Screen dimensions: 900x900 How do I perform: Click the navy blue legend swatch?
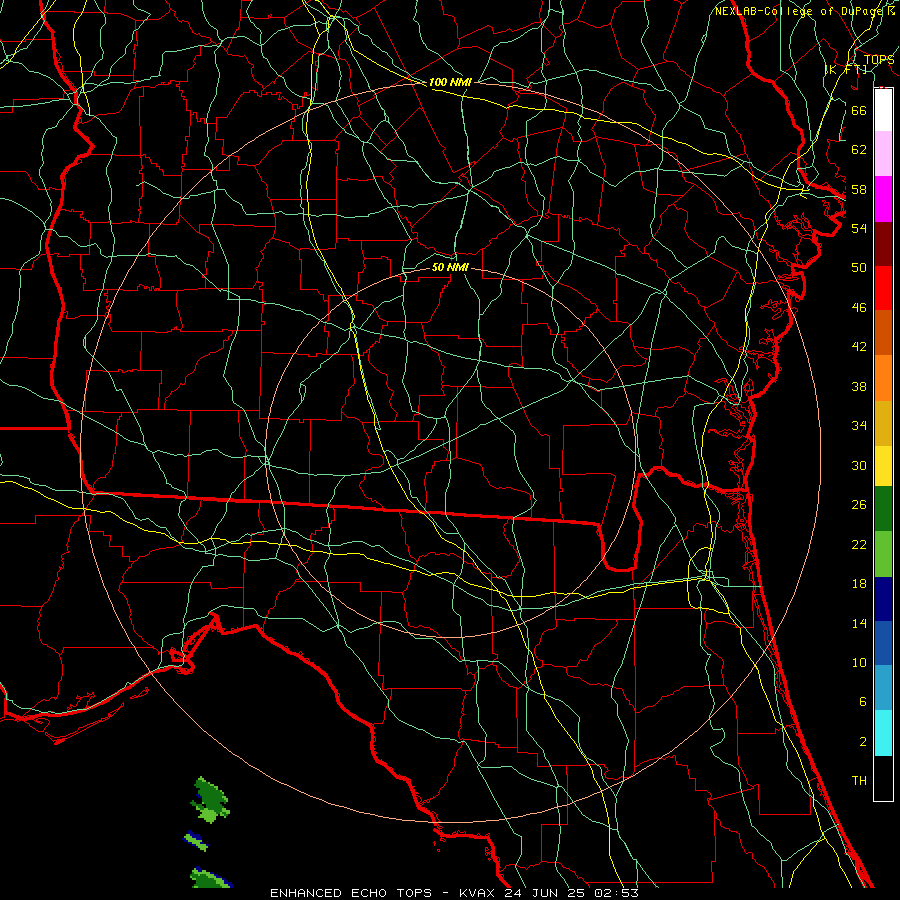883,599
